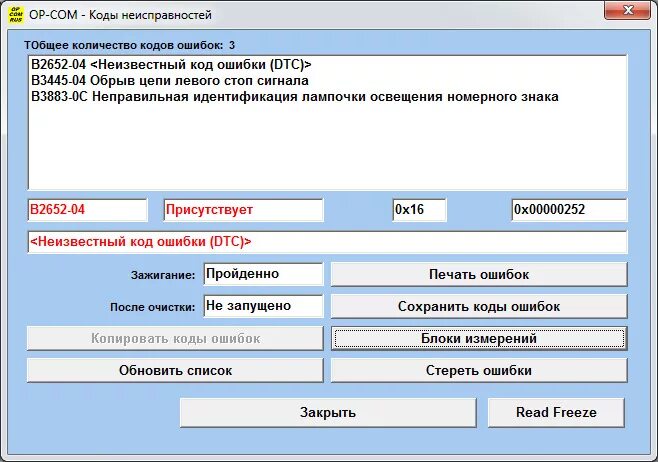This screenshot has height=462, width=658.
Task: Click the total error codes count label
Action: point(129,45)
